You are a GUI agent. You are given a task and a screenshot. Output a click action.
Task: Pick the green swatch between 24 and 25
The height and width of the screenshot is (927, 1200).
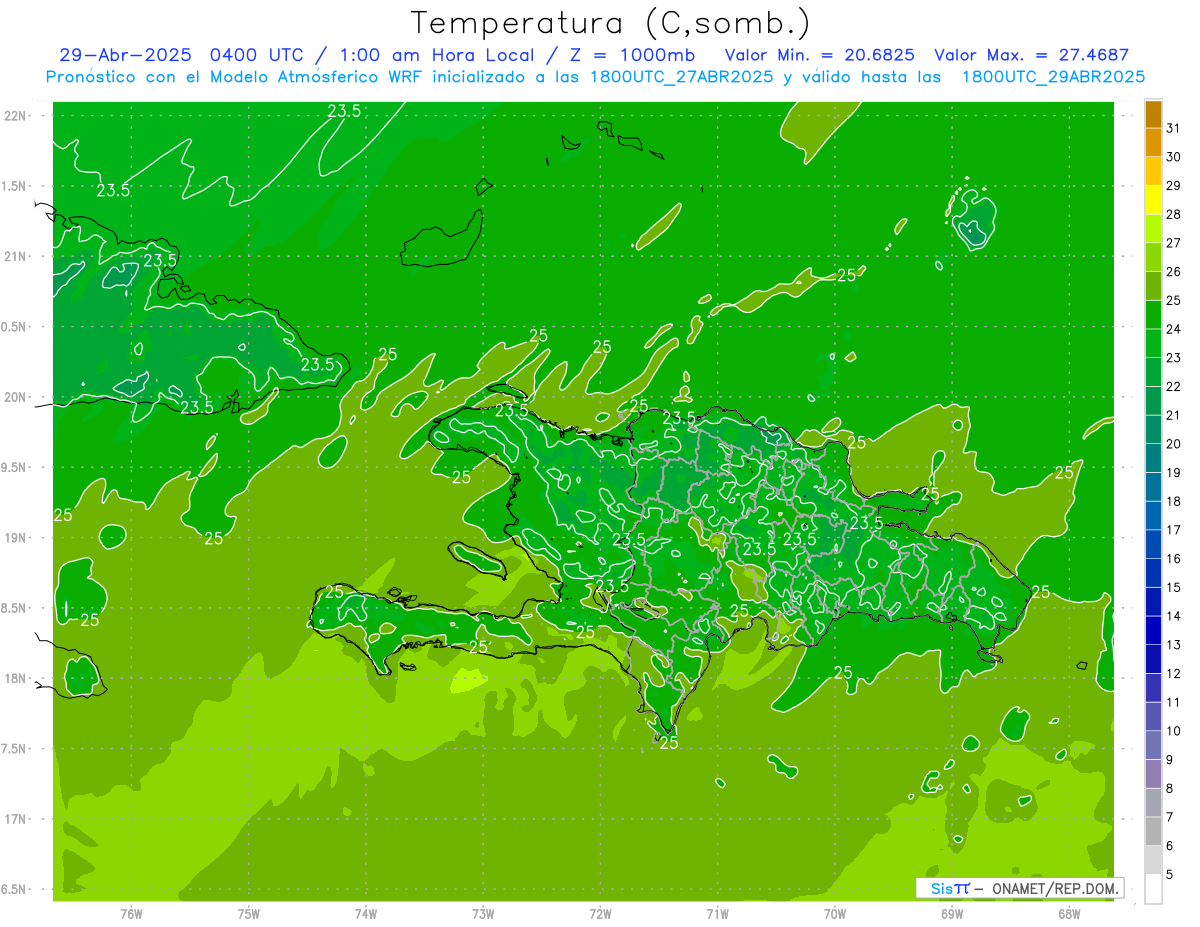[1153, 315]
